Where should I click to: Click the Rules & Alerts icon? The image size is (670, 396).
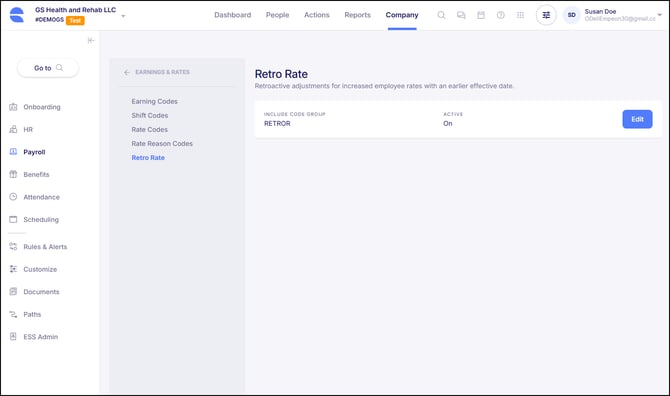[13, 246]
